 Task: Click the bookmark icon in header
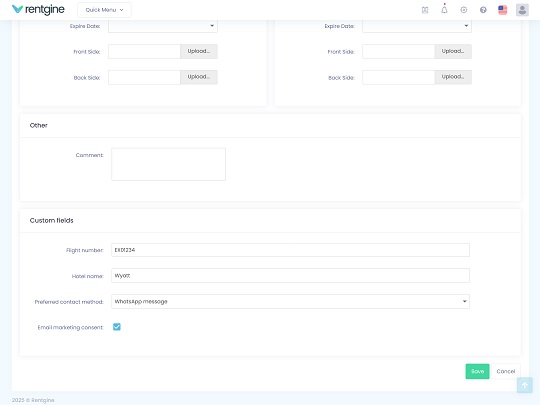point(425,10)
